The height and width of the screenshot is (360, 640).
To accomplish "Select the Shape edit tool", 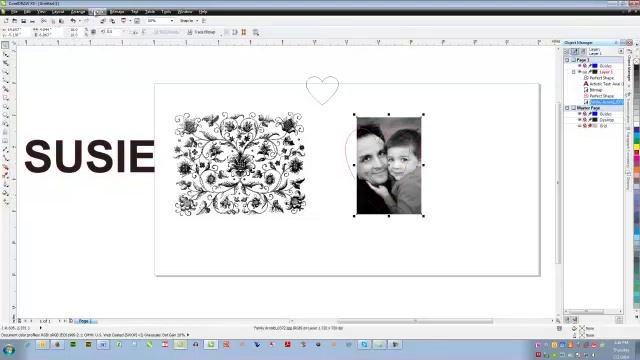I will tap(5, 54).
